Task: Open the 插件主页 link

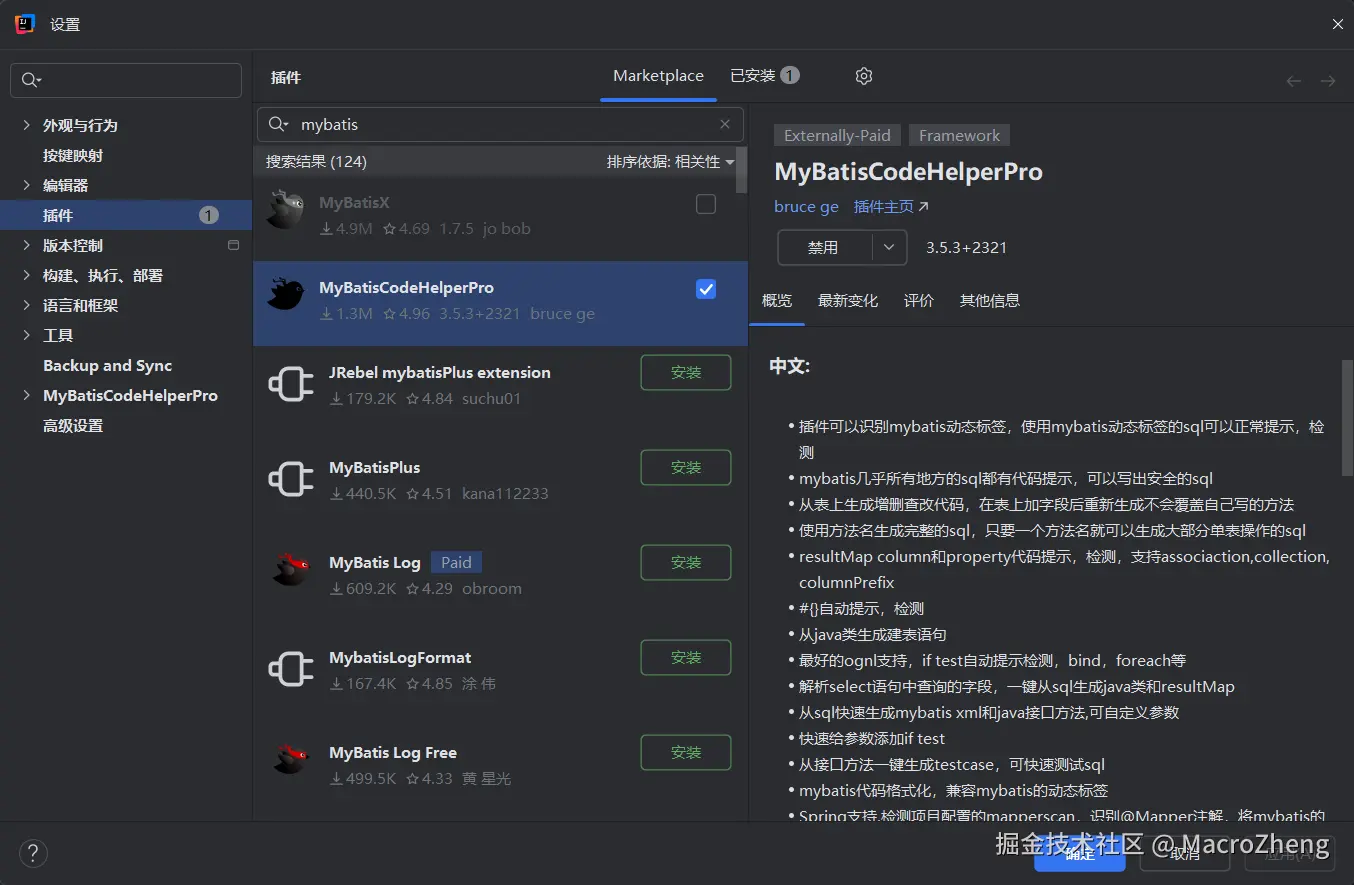Action: 884,206
